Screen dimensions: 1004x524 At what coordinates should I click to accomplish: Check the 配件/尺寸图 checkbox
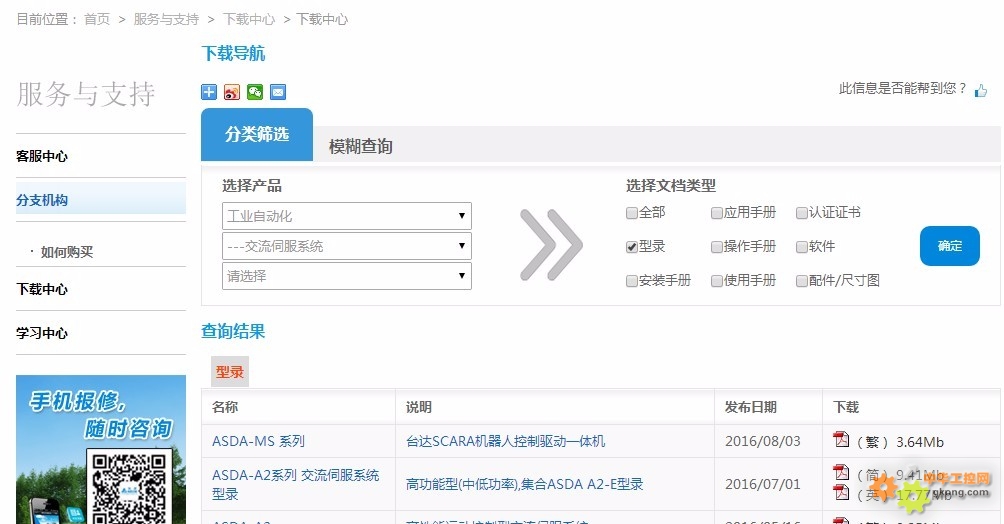(801, 281)
